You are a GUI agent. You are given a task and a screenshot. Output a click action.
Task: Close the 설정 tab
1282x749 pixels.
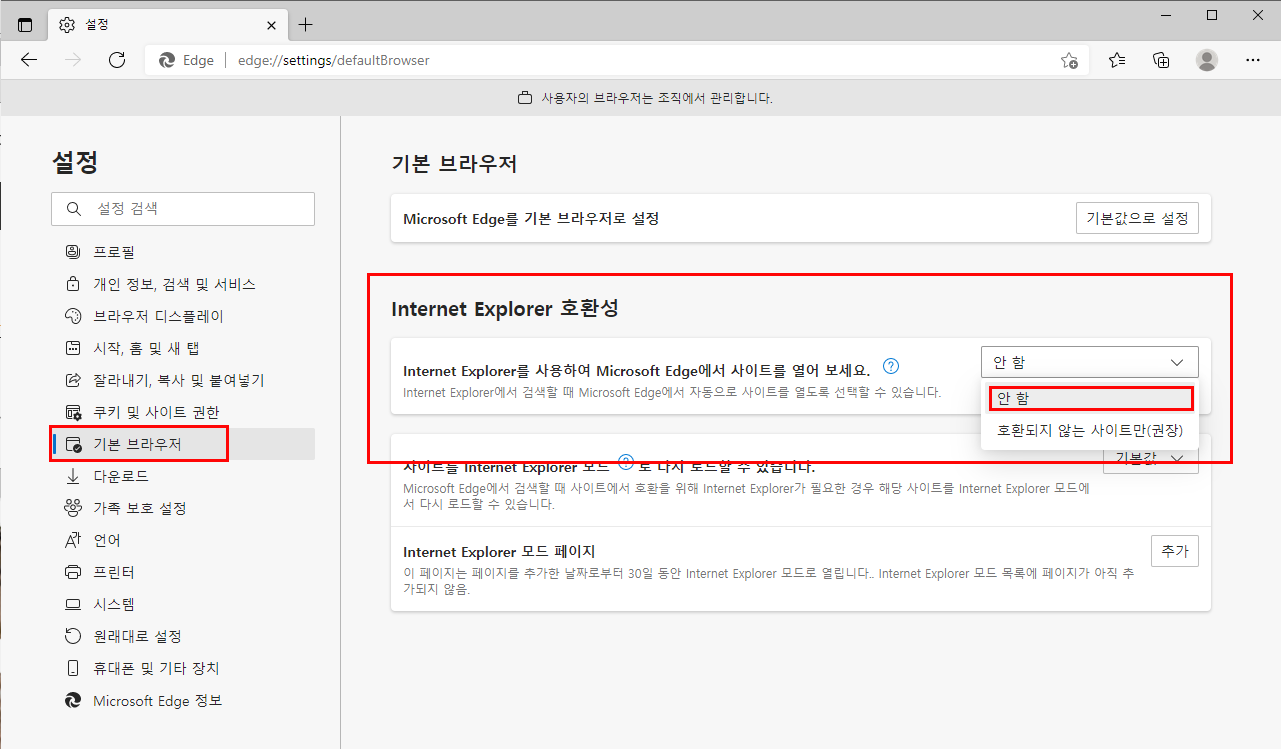coord(272,24)
